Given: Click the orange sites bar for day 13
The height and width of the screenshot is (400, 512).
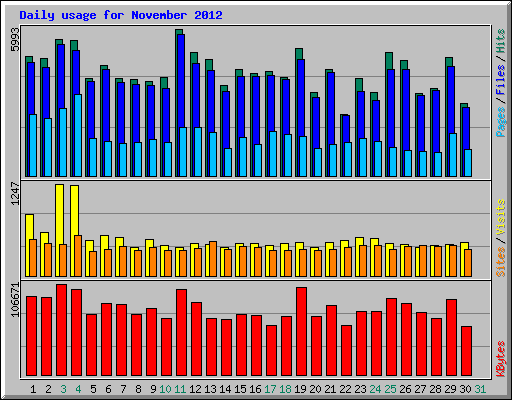Looking at the screenshot, I should coord(213,259).
